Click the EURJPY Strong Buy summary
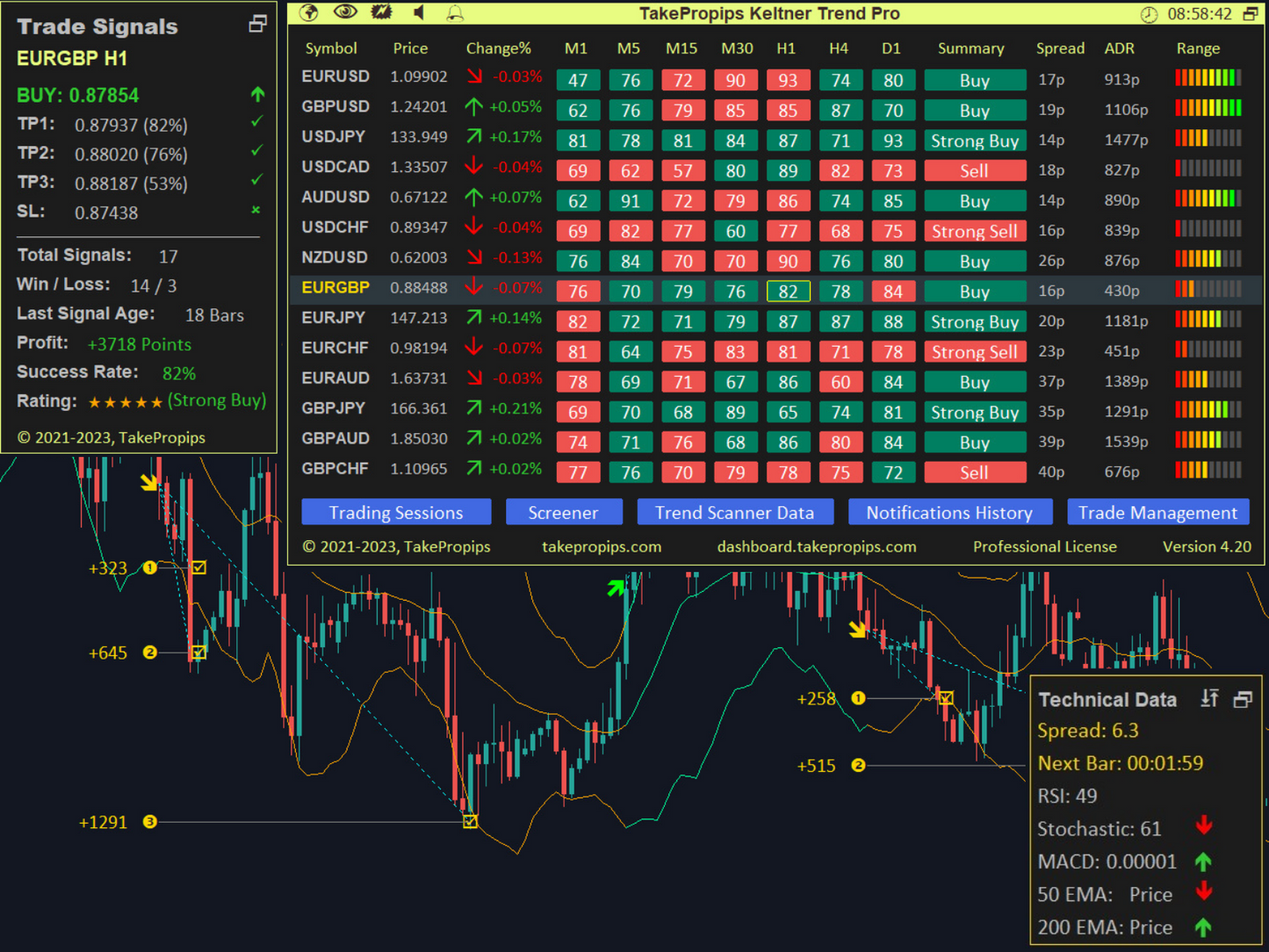The width and height of the screenshot is (1269, 952). (x=975, y=321)
